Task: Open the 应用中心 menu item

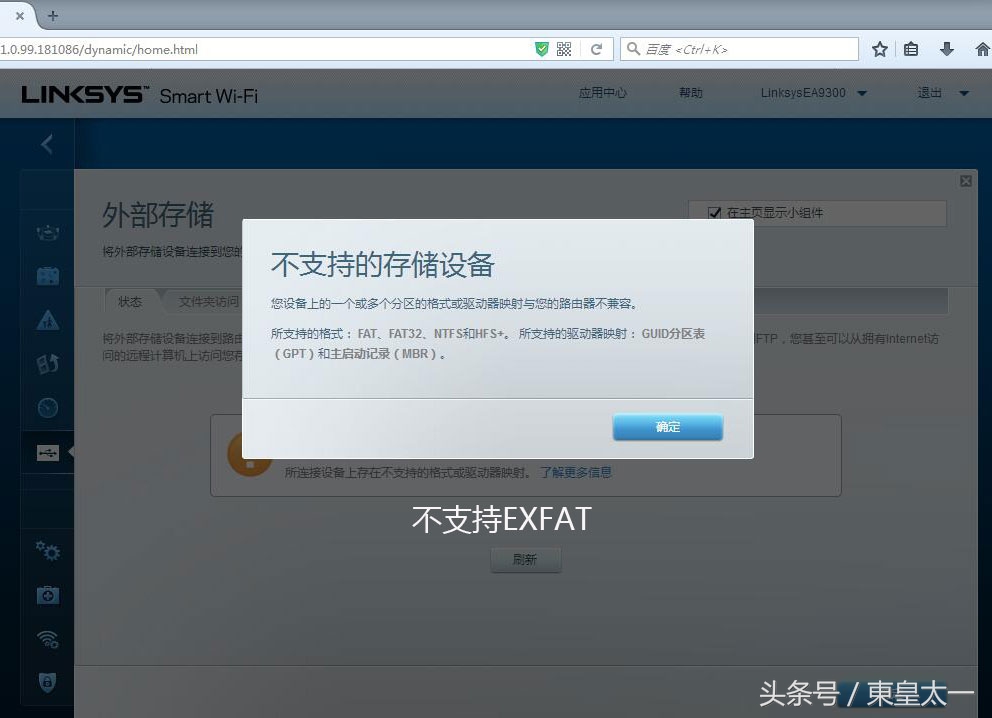Action: click(x=603, y=92)
